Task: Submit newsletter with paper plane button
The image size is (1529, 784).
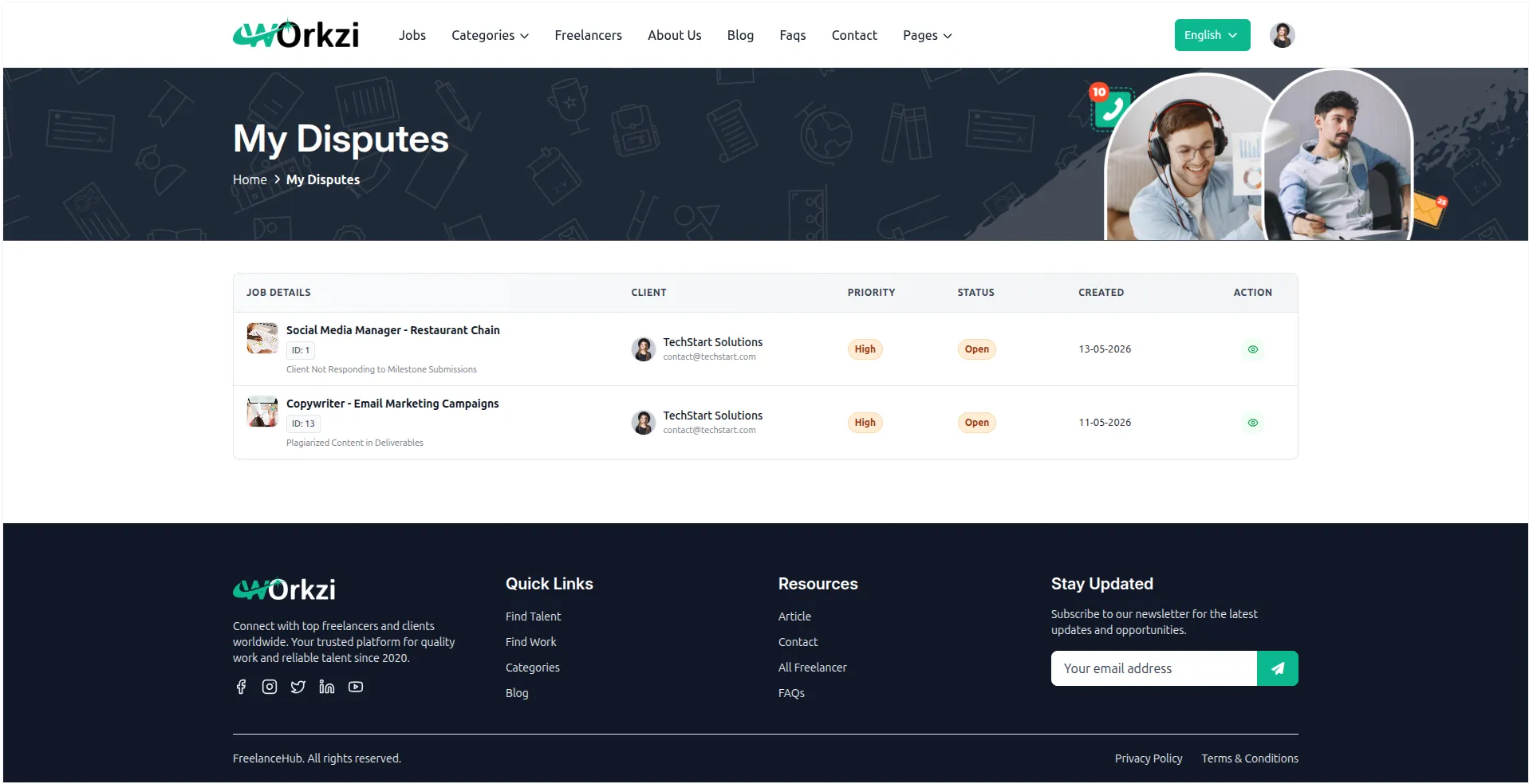Action: pos(1277,668)
